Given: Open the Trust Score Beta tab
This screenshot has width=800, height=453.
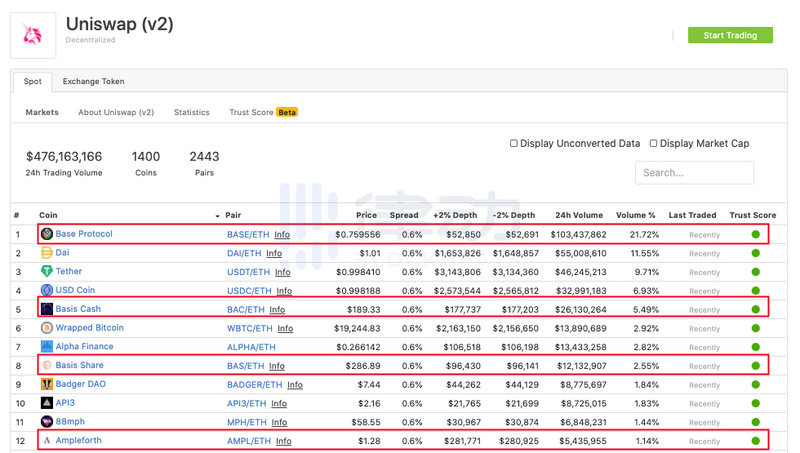Looking at the screenshot, I should tap(263, 112).
